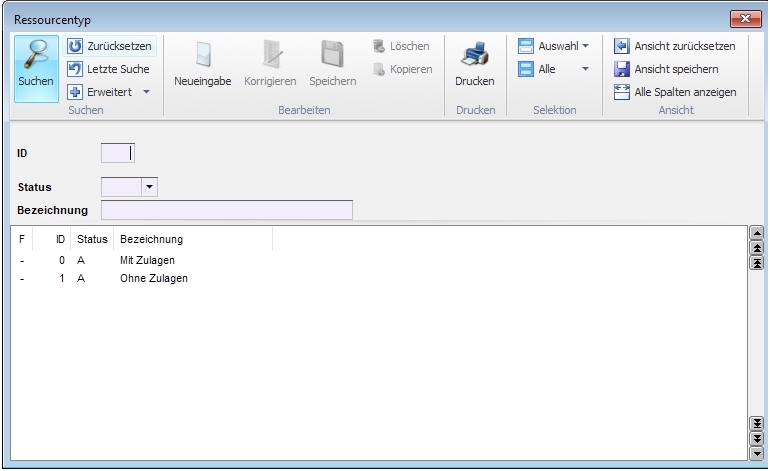Click Status A of Ohne Zulagen row
Image resolution: width=770 pixels, height=471 pixels.
81,278
